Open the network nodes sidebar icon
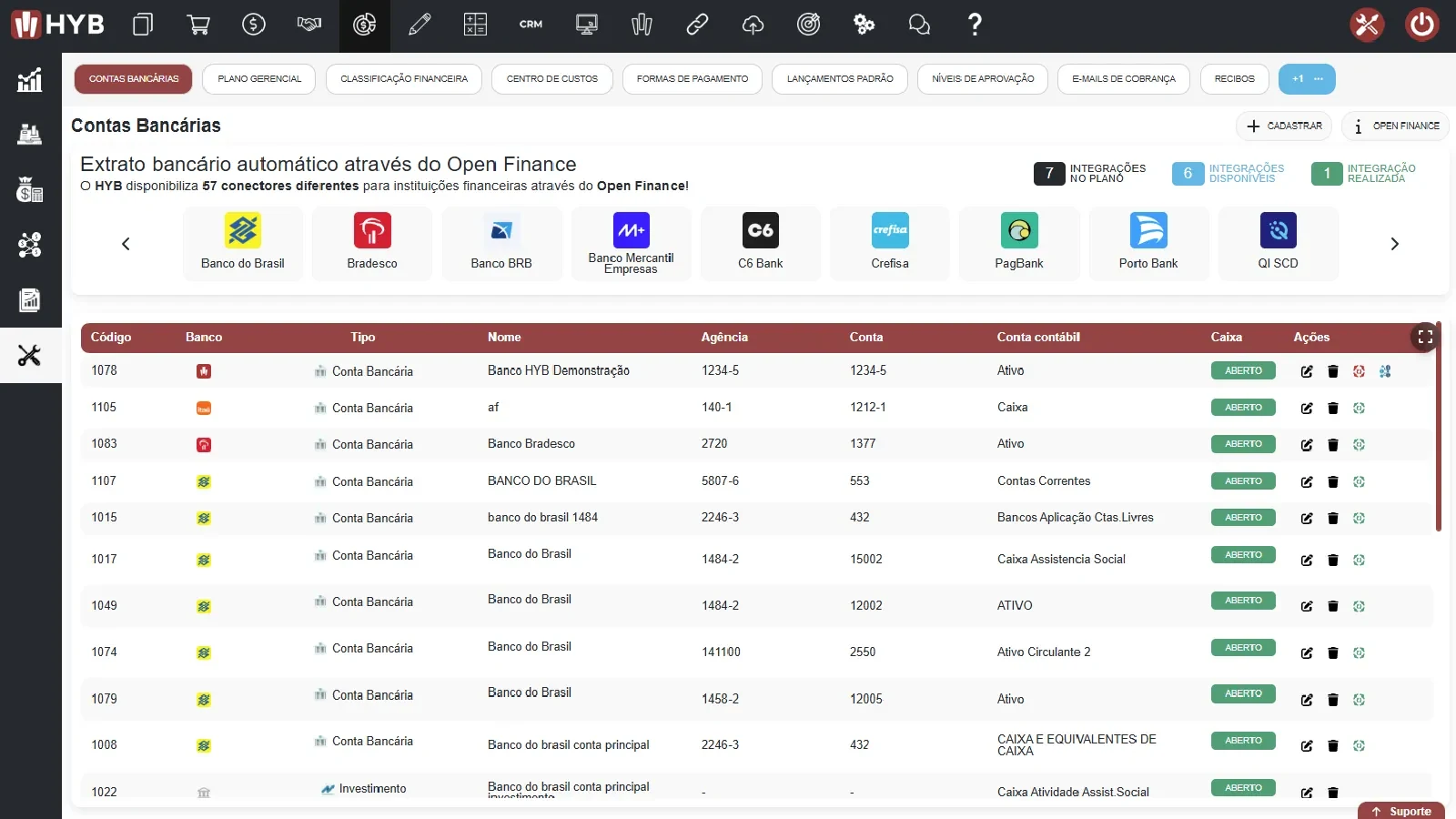This screenshot has width=1456, height=819. (x=30, y=245)
